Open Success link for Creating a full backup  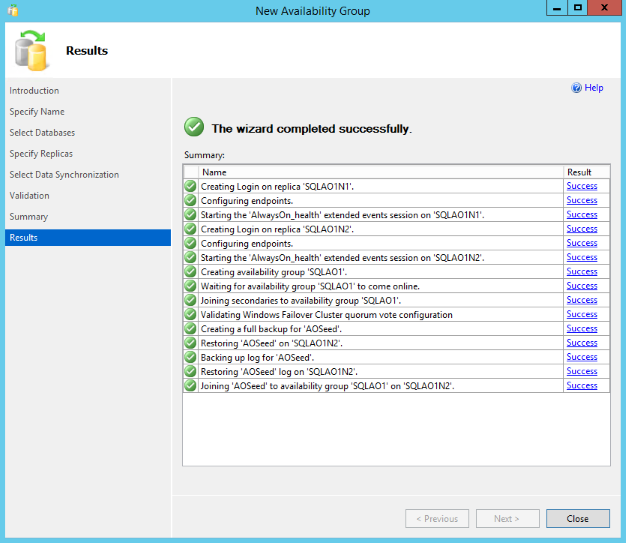click(582, 329)
